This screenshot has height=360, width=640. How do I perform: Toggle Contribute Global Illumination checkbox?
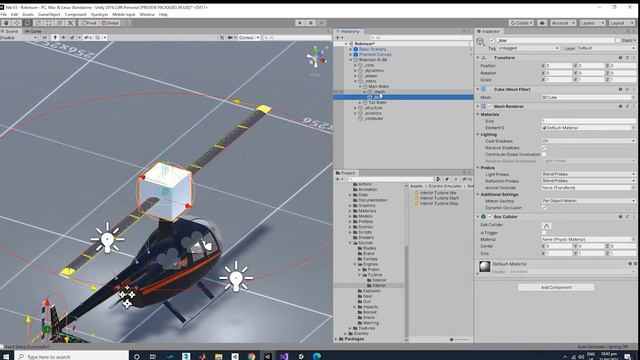[544, 154]
